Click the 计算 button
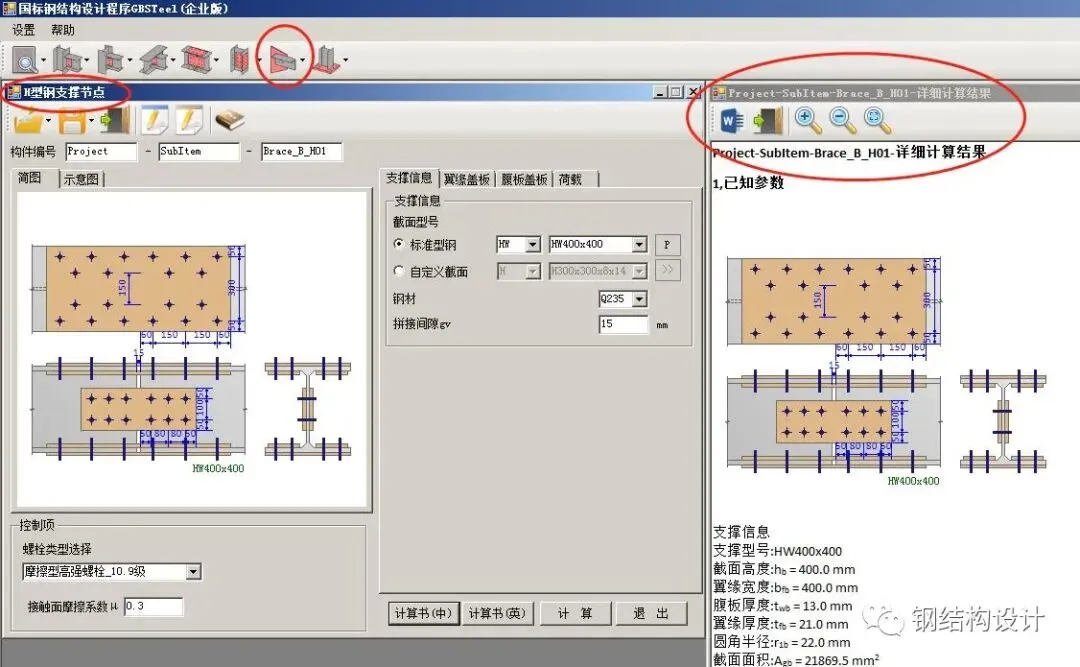The height and width of the screenshot is (667, 1080). (x=574, y=613)
